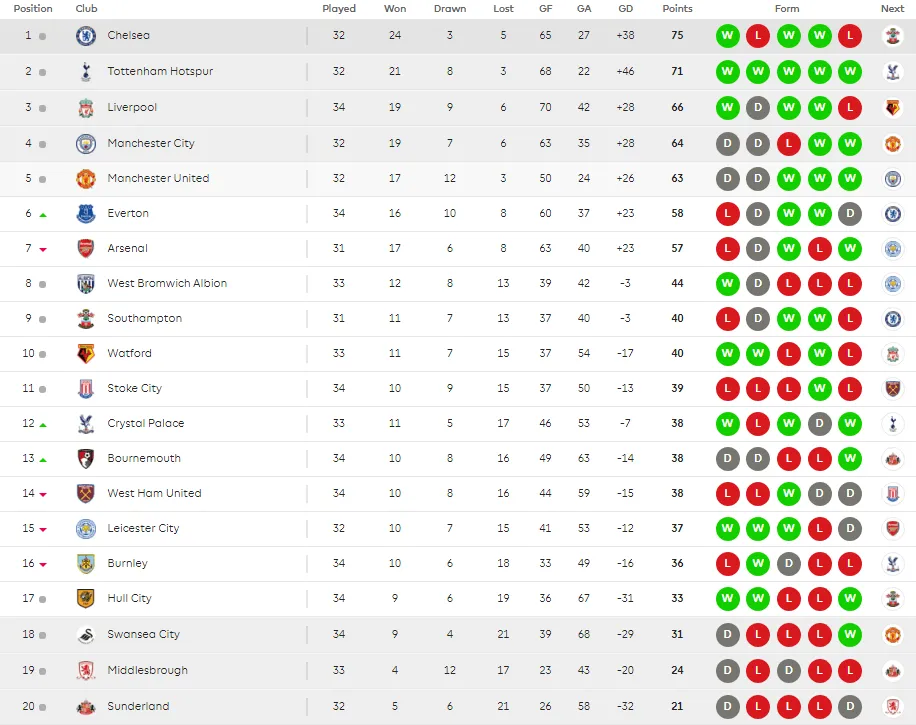Click the Form column header
The height and width of the screenshot is (725, 916).
[x=787, y=8]
